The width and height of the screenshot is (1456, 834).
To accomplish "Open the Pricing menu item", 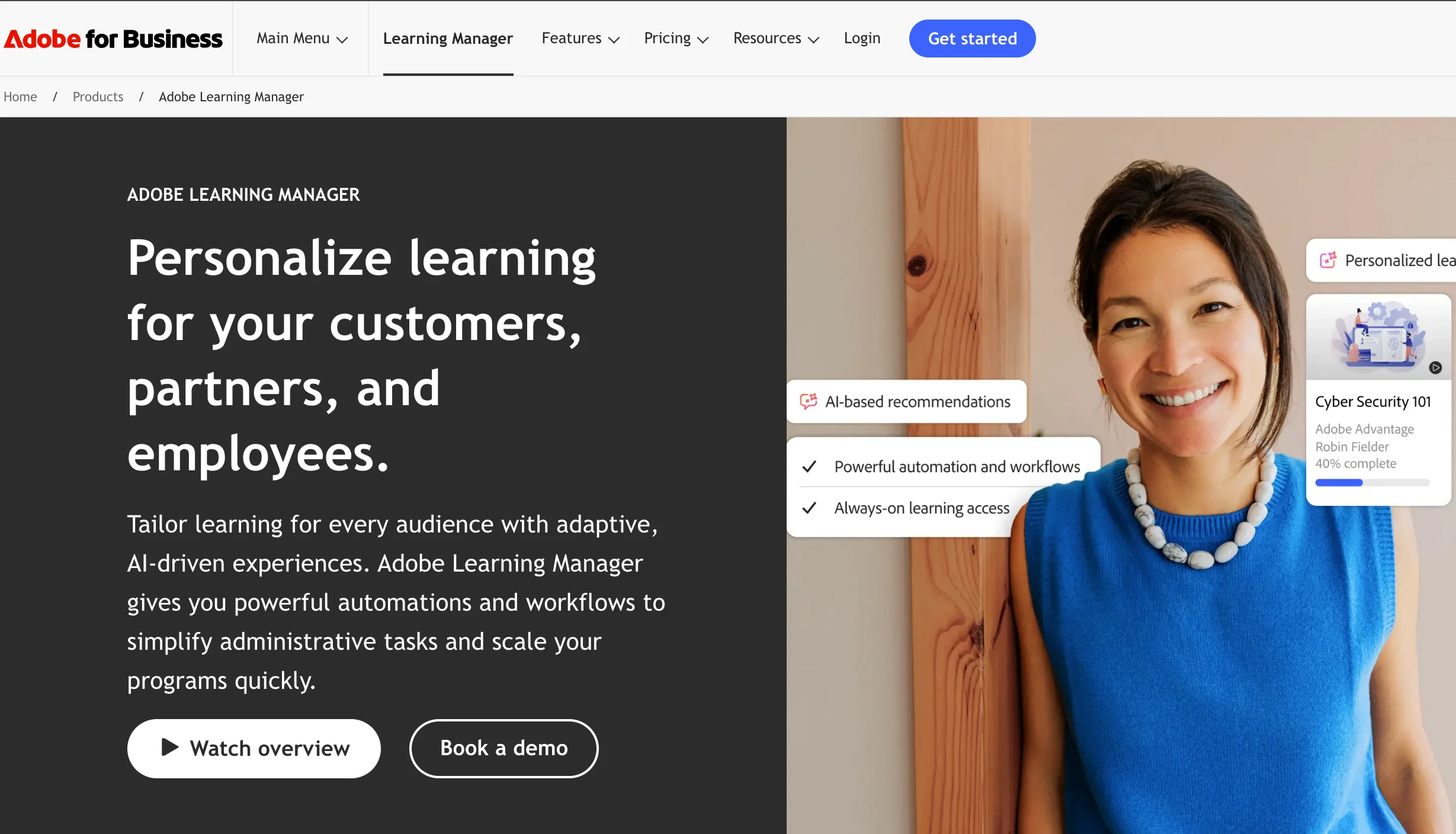I will pyautogui.click(x=676, y=39).
